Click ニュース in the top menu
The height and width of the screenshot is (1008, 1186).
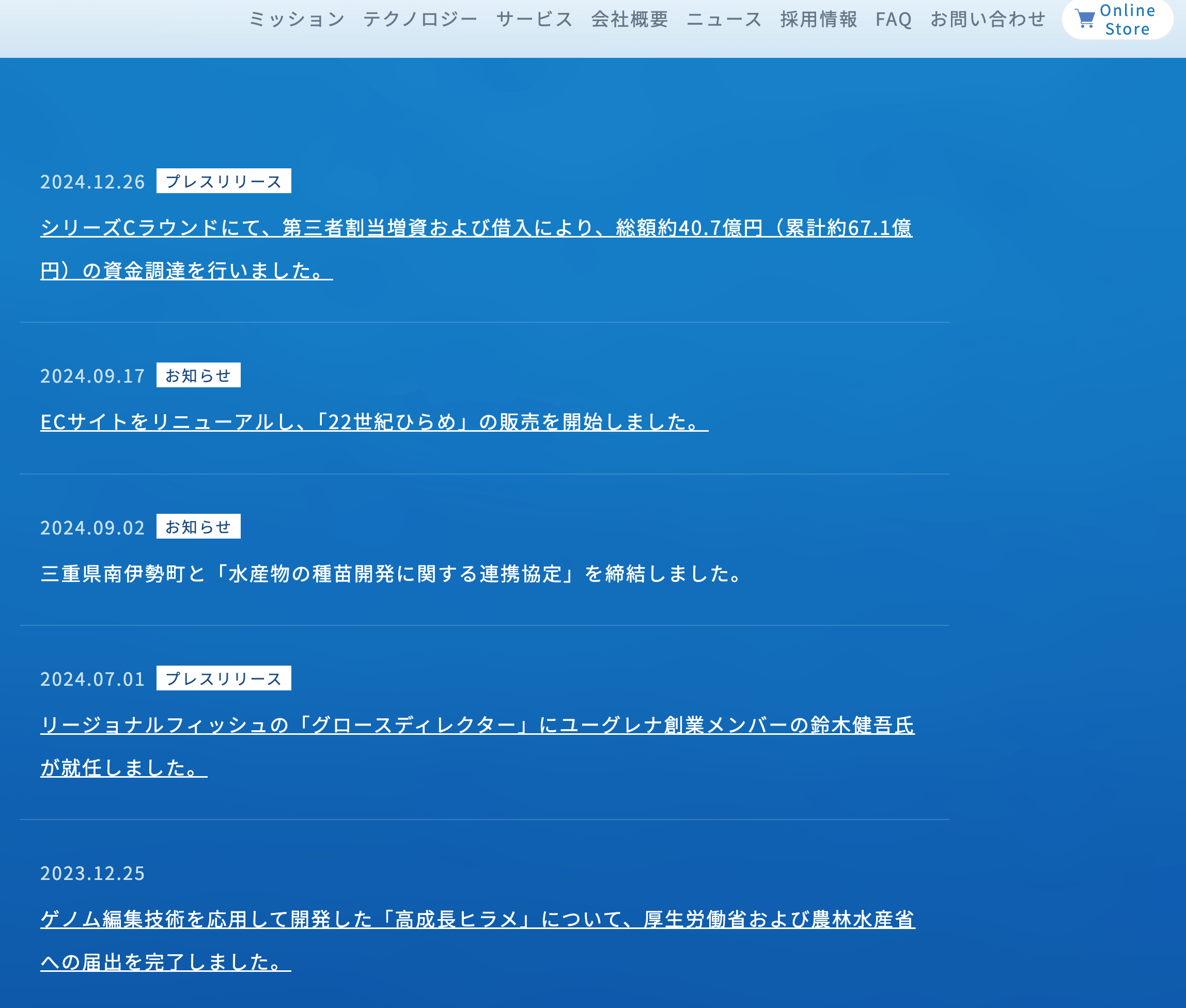(x=724, y=20)
